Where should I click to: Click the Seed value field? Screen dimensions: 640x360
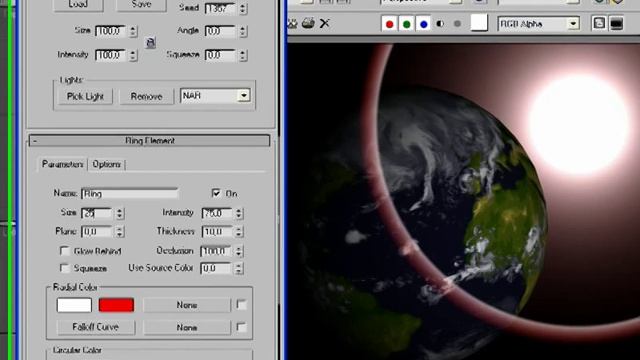(x=221, y=8)
